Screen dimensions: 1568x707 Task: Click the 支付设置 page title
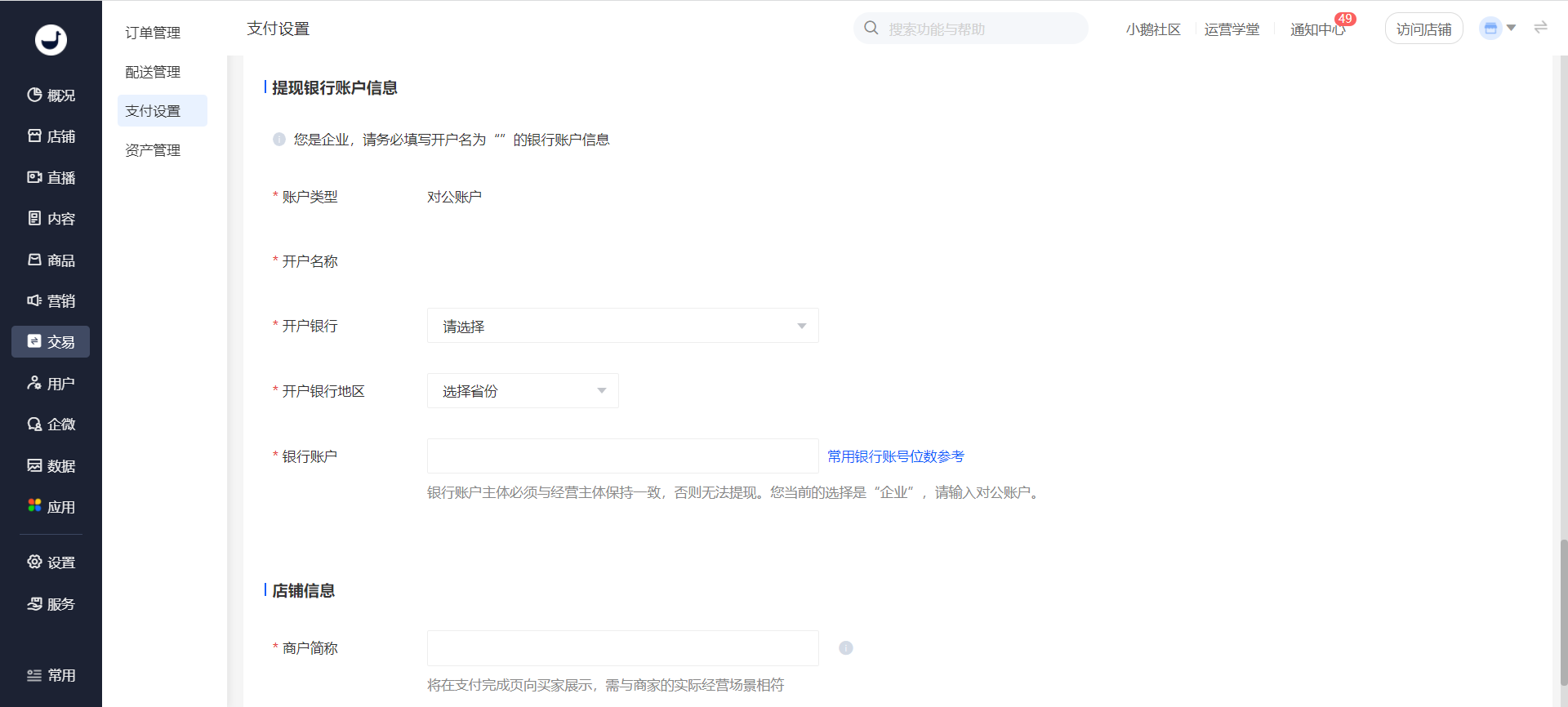(x=278, y=29)
